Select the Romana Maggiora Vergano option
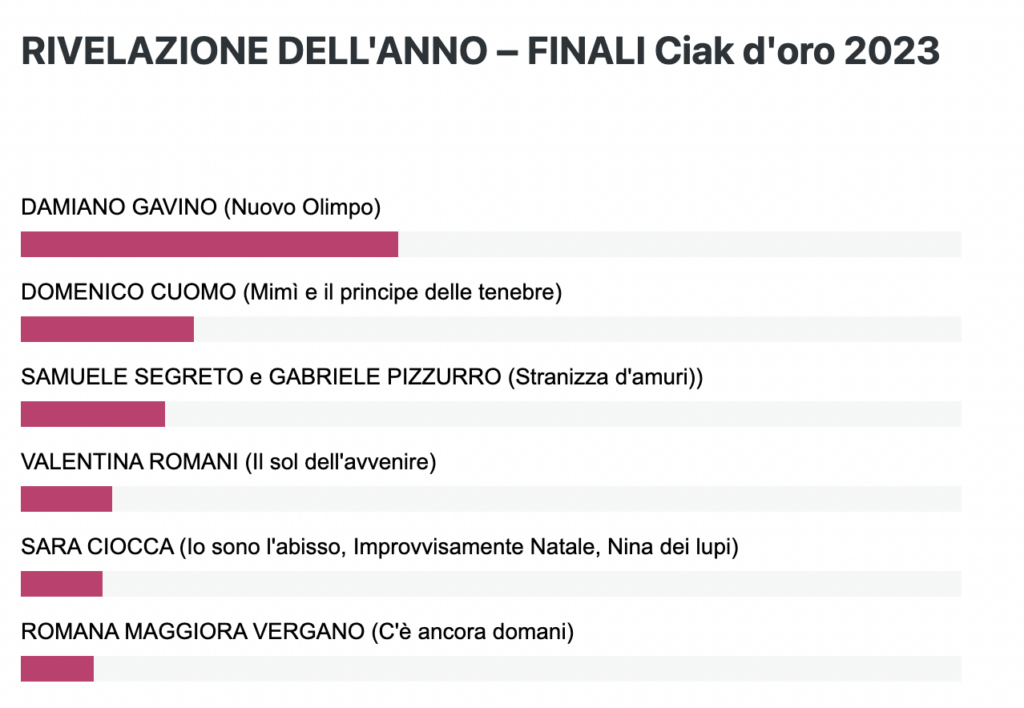 [x=297, y=632]
